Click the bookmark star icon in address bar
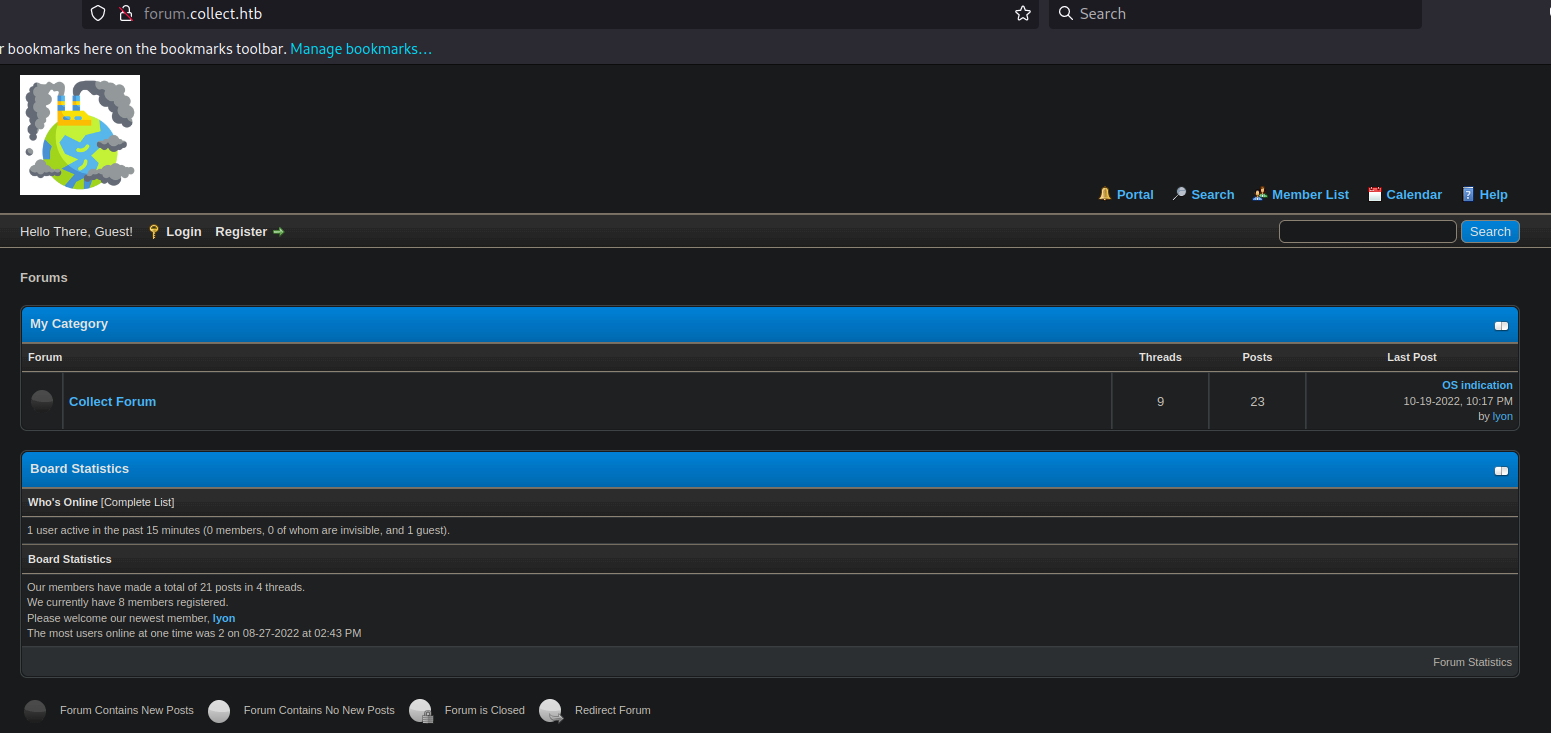 [1022, 14]
